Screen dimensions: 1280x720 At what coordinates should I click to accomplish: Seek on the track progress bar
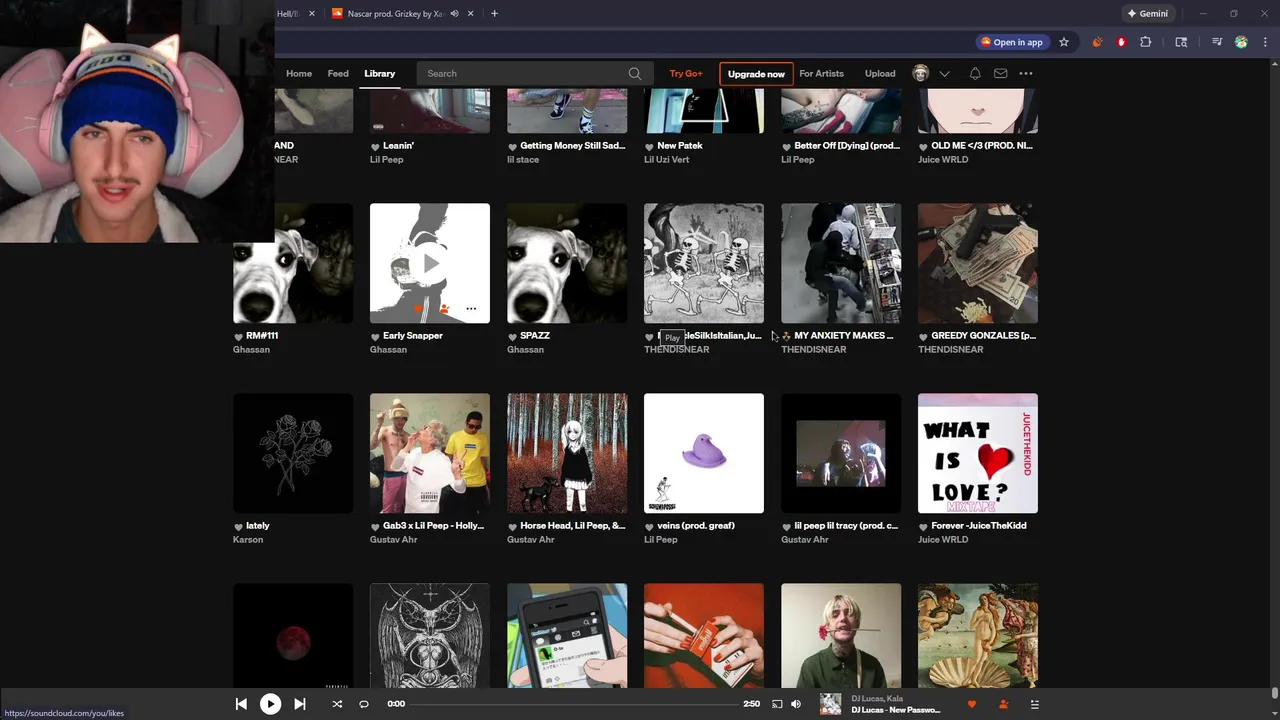[x=573, y=704]
